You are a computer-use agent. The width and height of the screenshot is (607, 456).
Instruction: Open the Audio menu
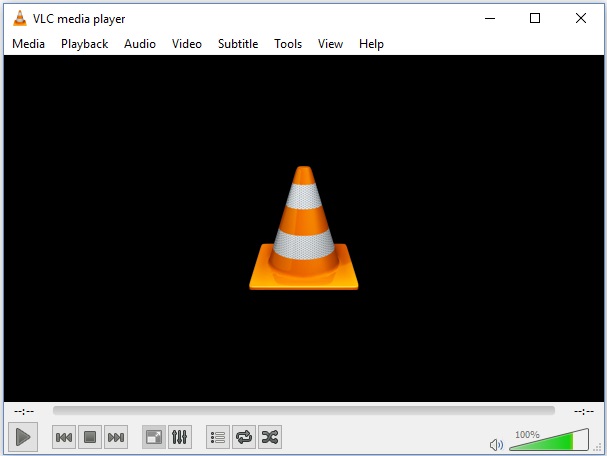click(x=140, y=44)
